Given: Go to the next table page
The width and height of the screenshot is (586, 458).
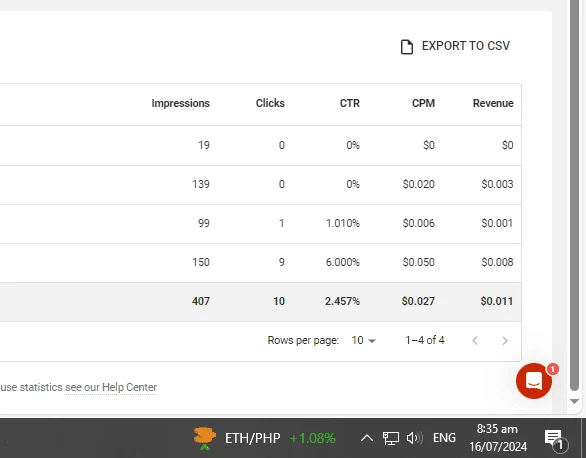Looking at the screenshot, I should point(505,341).
